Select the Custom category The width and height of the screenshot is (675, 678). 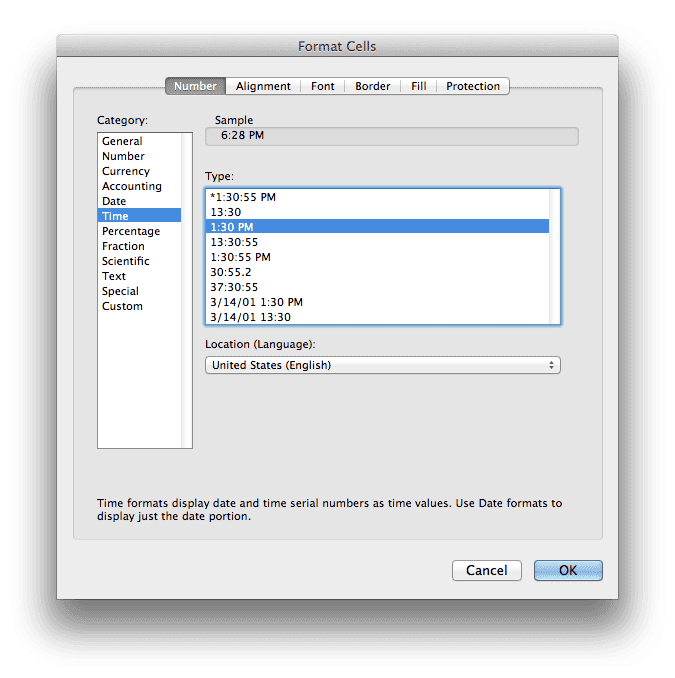click(x=139, y=306)
